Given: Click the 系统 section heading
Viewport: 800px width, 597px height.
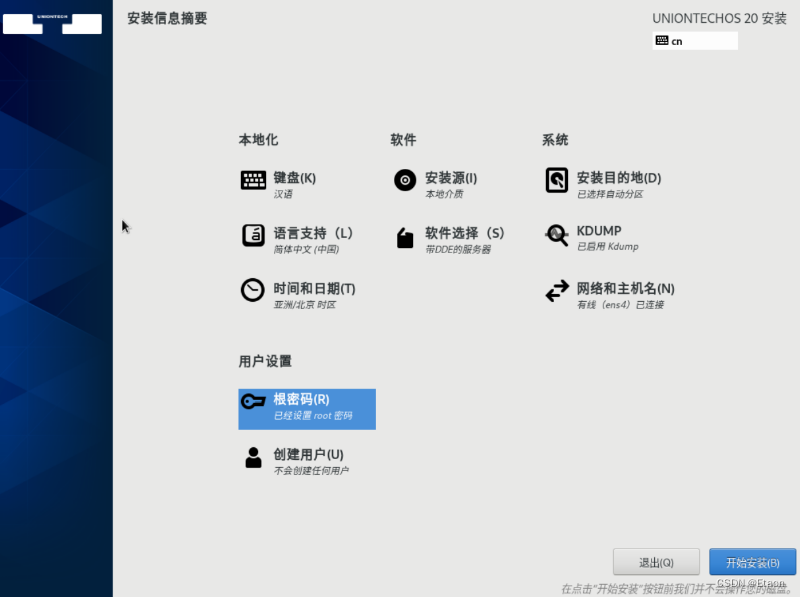Looking at the screenshot, I should click(x=555, y=140).
